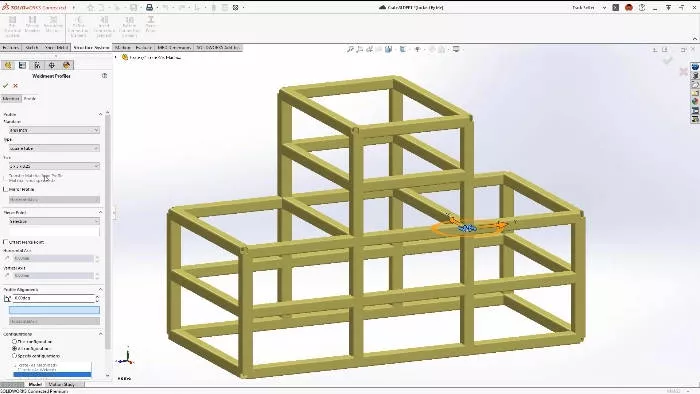Viewport: 700px width, 394px height.
Task: Click the panel splitter arrow at the panel edge
Action: coord(114,213)
